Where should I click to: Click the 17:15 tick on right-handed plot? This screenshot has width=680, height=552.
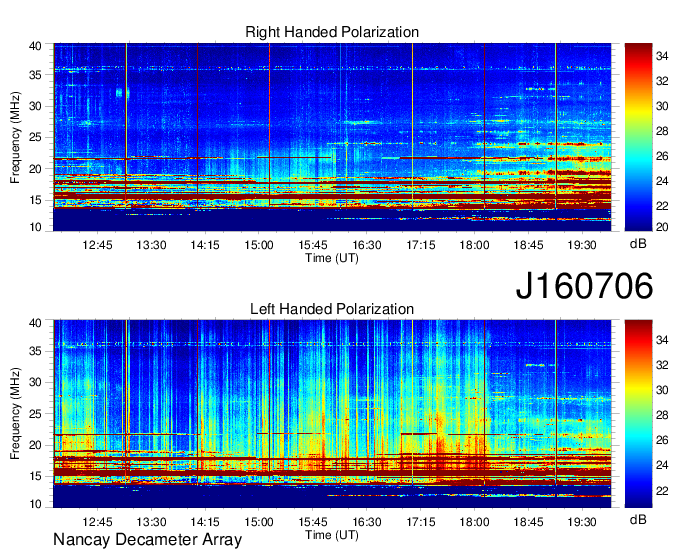[421, 245]
